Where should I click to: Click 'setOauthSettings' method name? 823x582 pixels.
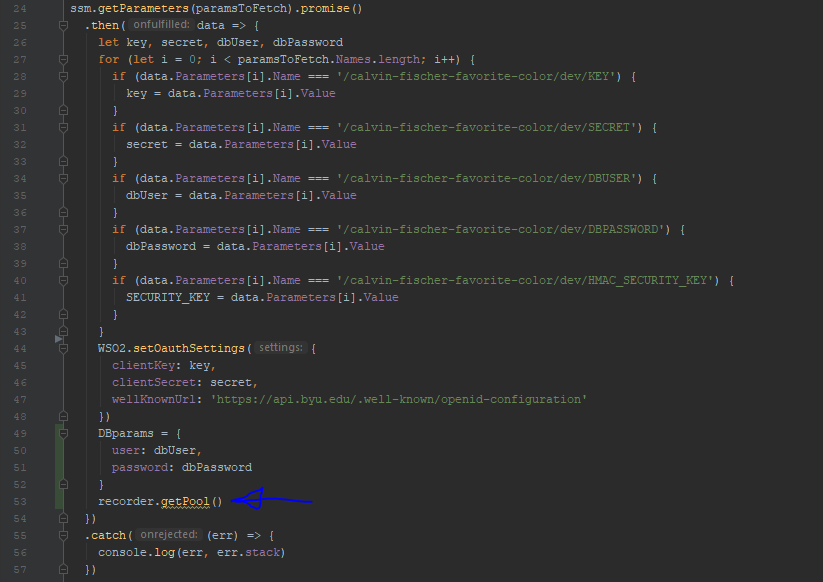pos(189,348)
